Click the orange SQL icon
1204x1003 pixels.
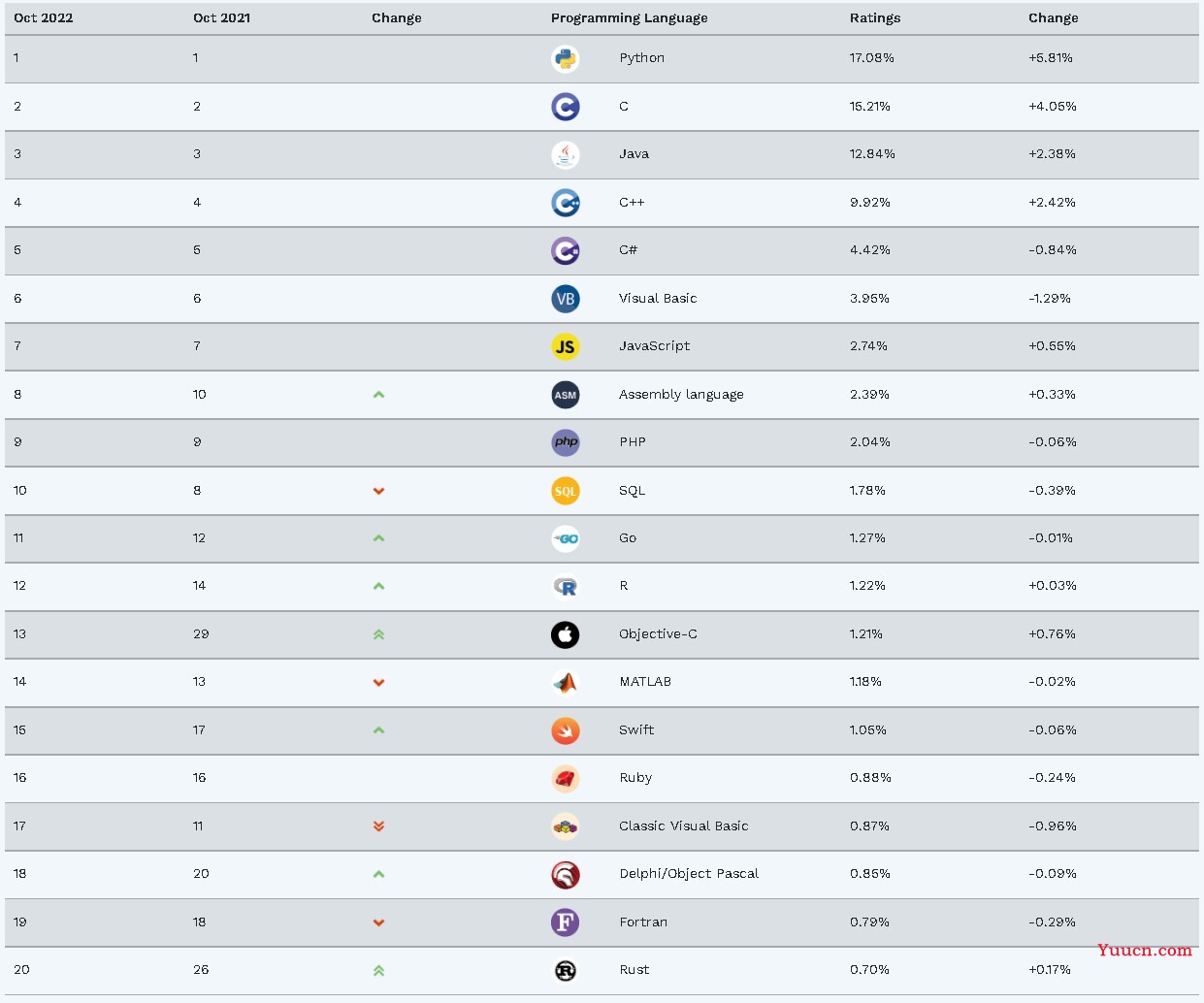(566, 491)
